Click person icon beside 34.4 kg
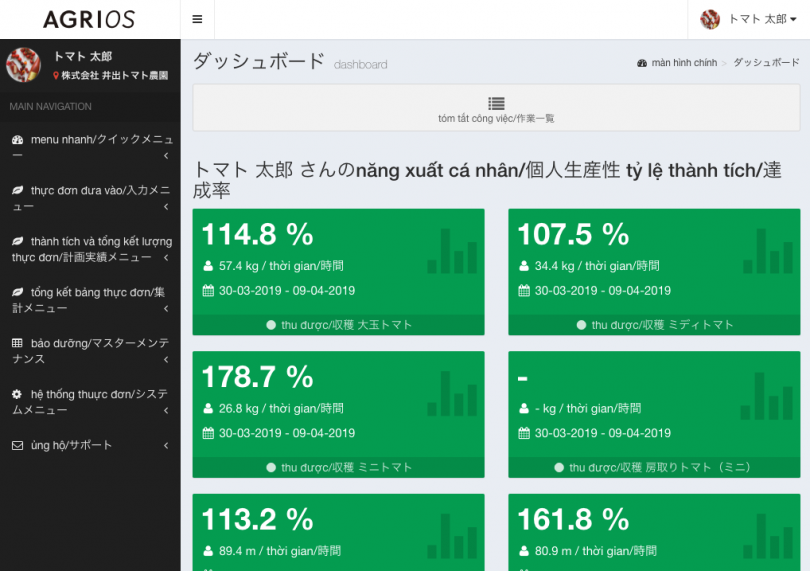Screen dimensions: 810x571 (x=524, y=266)
